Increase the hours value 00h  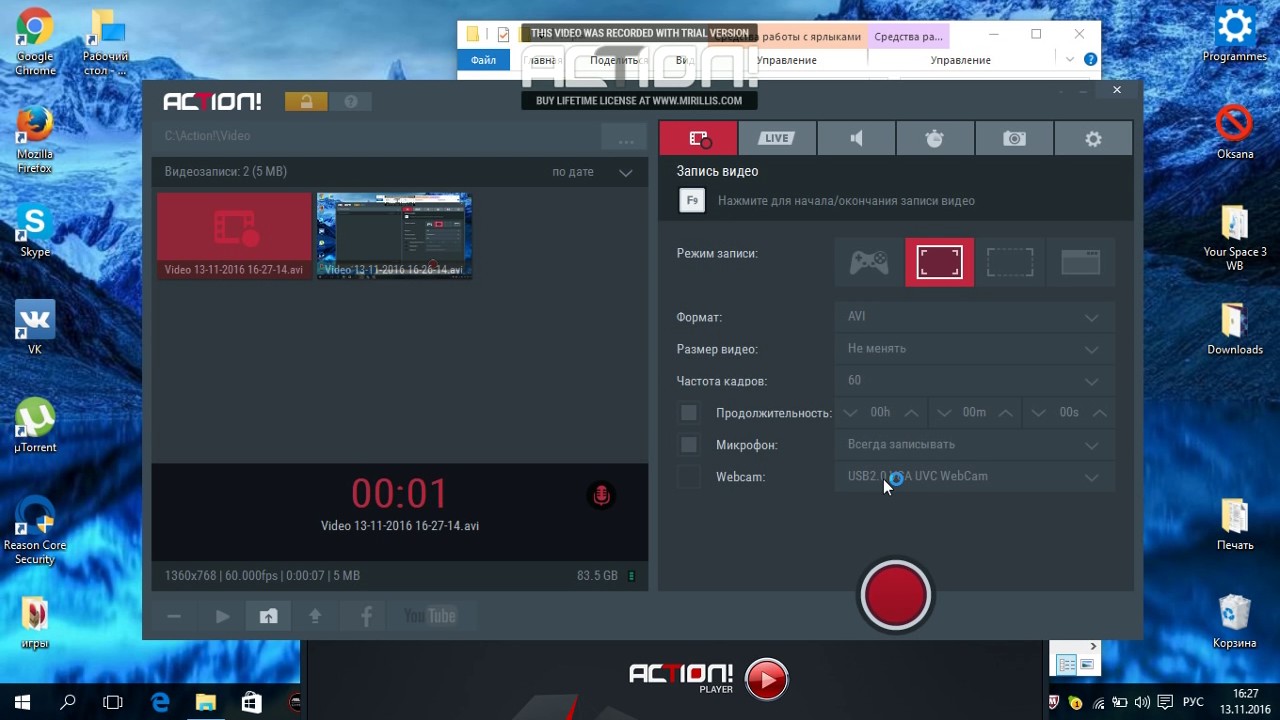[x=911, y=413]
